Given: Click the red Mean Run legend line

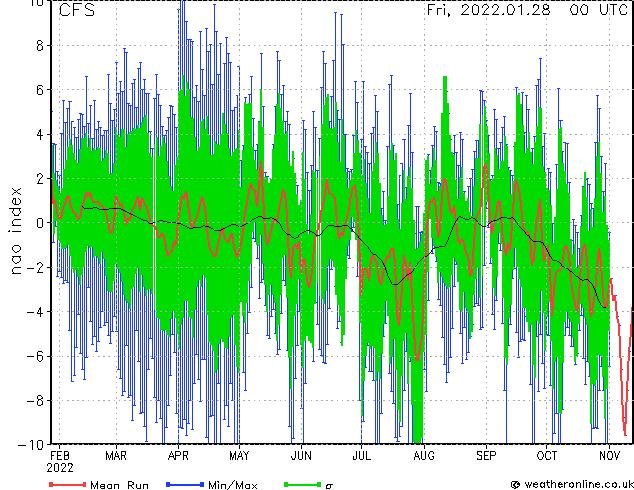Looking at the screenshot, I should (x=68, y=484).
